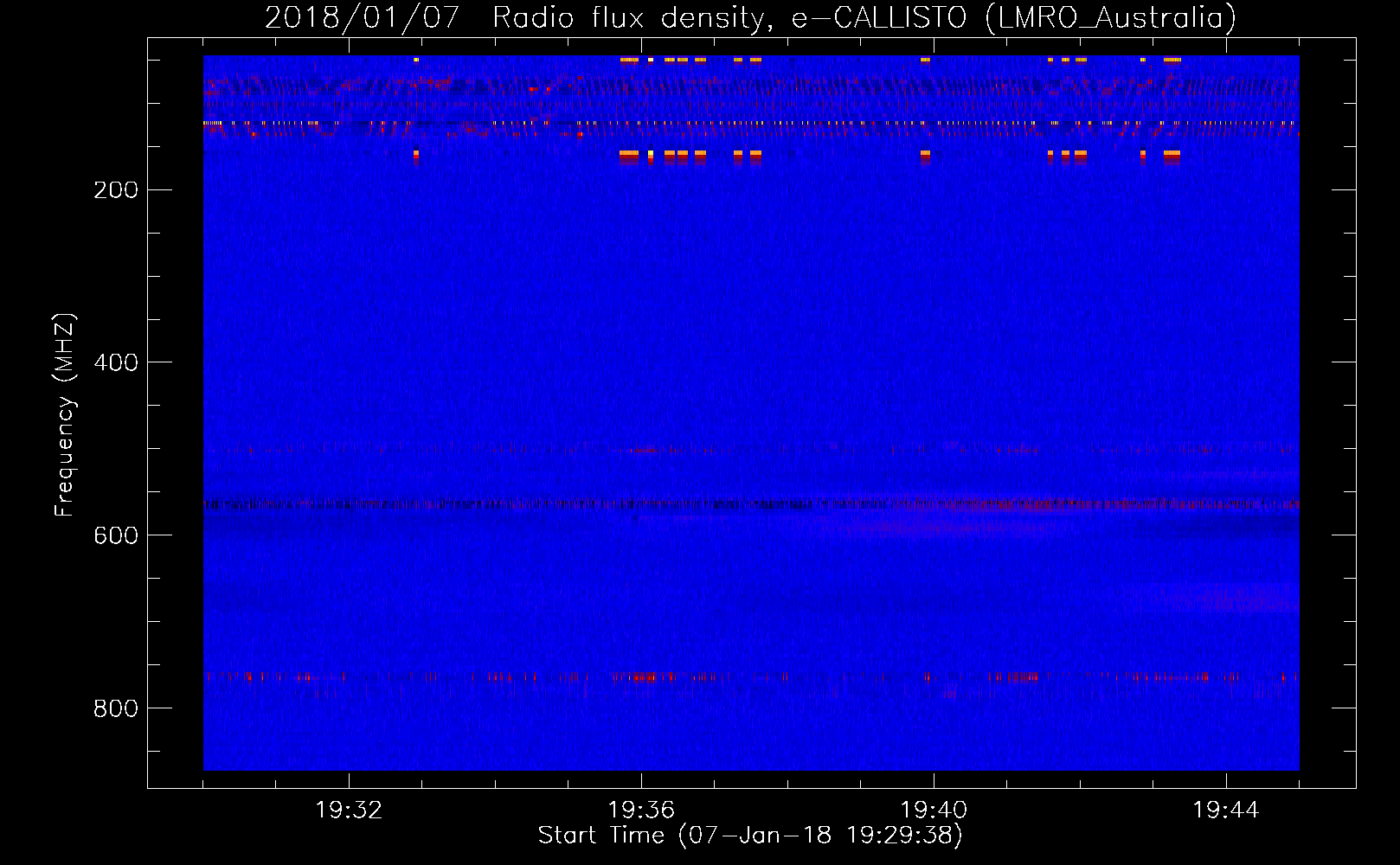The image size is (1400, 865).
Task: Click the 'Frequency (MHZ)' axis label
Action: coord(65,415)
